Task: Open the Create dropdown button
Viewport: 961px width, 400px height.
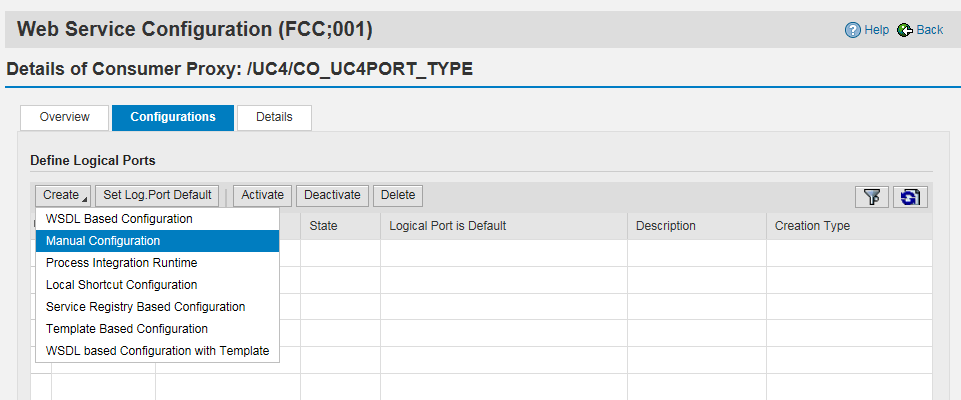Action: [x=62, y=195]
